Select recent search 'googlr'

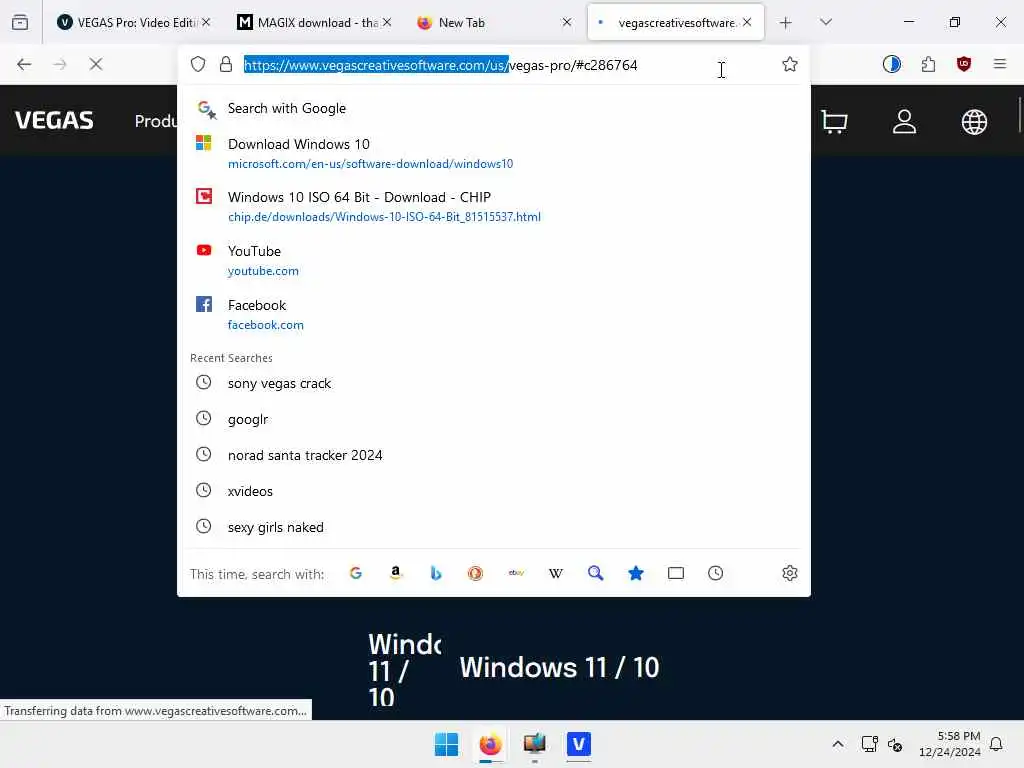[x=494, y=419]
